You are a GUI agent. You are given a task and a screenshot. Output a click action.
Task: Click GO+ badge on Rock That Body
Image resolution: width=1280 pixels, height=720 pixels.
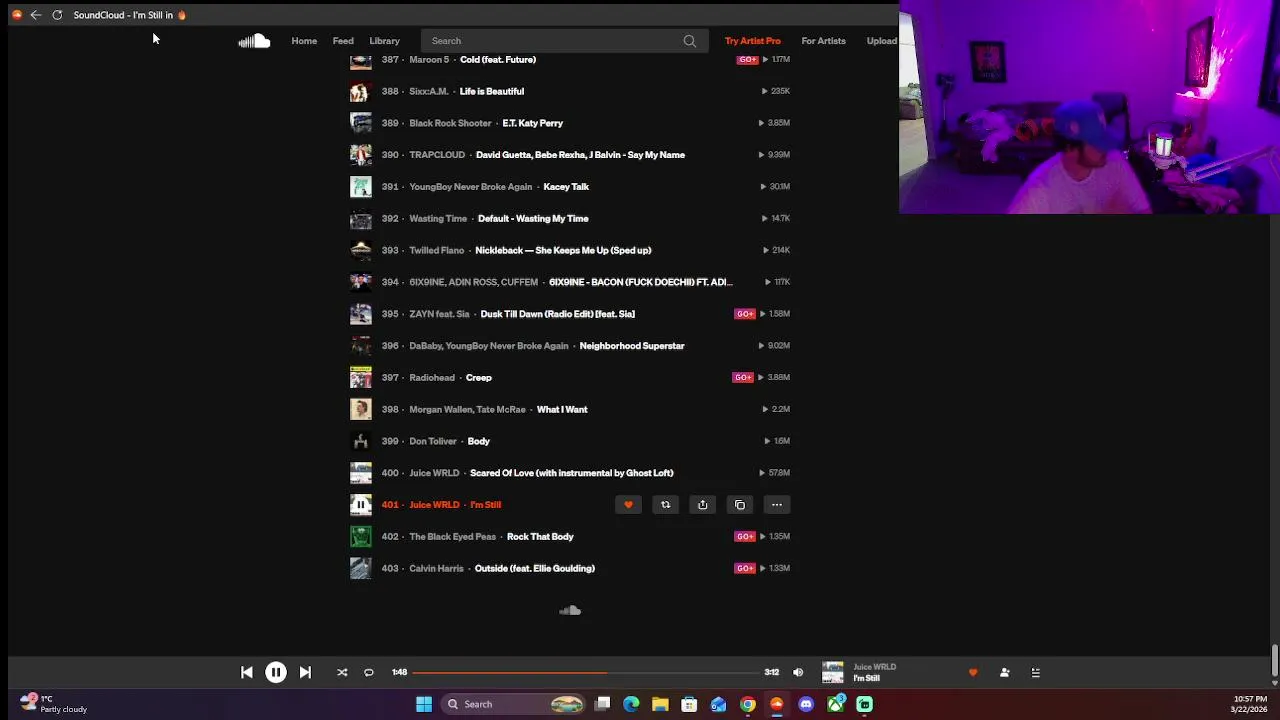[745, 537]
